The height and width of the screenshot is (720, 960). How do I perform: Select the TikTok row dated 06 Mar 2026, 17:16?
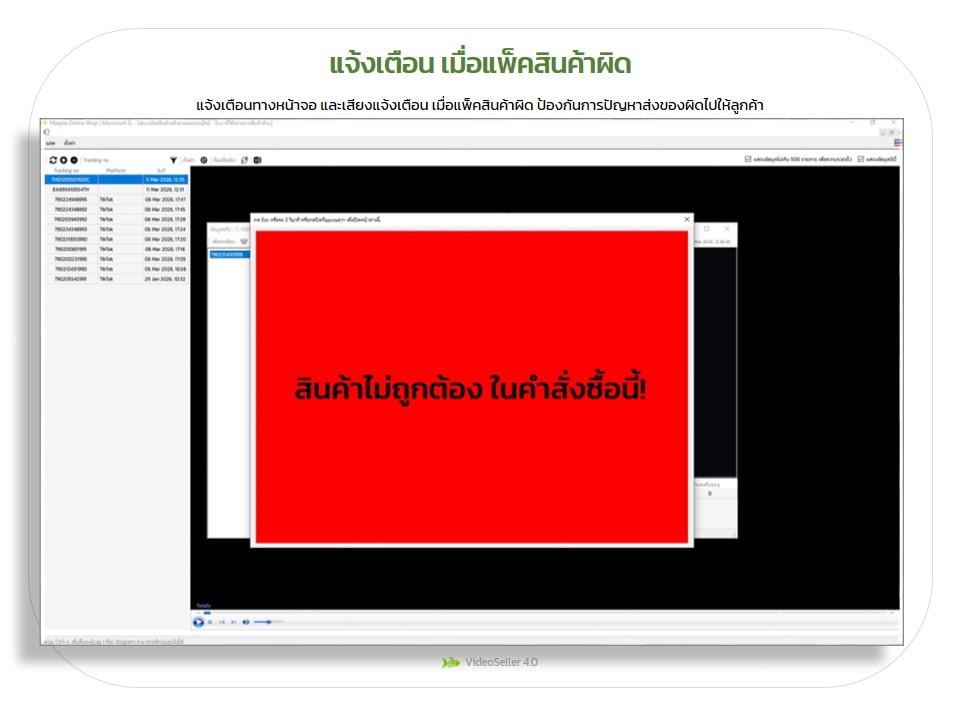(116, 249)
